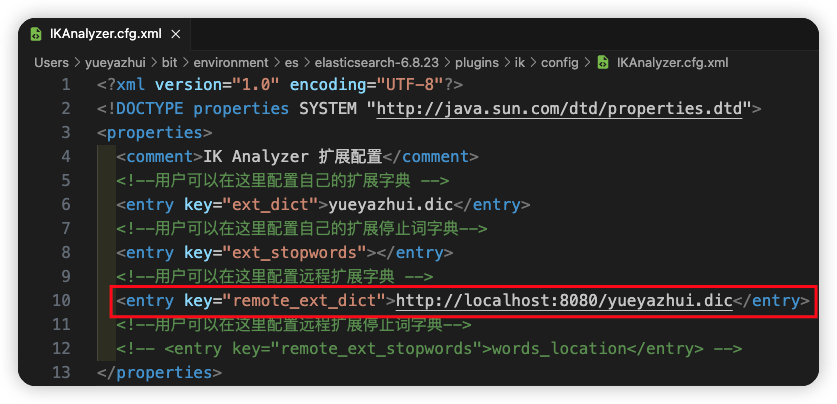
Task: Click the text IK Analyzer 扩展配置
Action: [x=293, y=157]
